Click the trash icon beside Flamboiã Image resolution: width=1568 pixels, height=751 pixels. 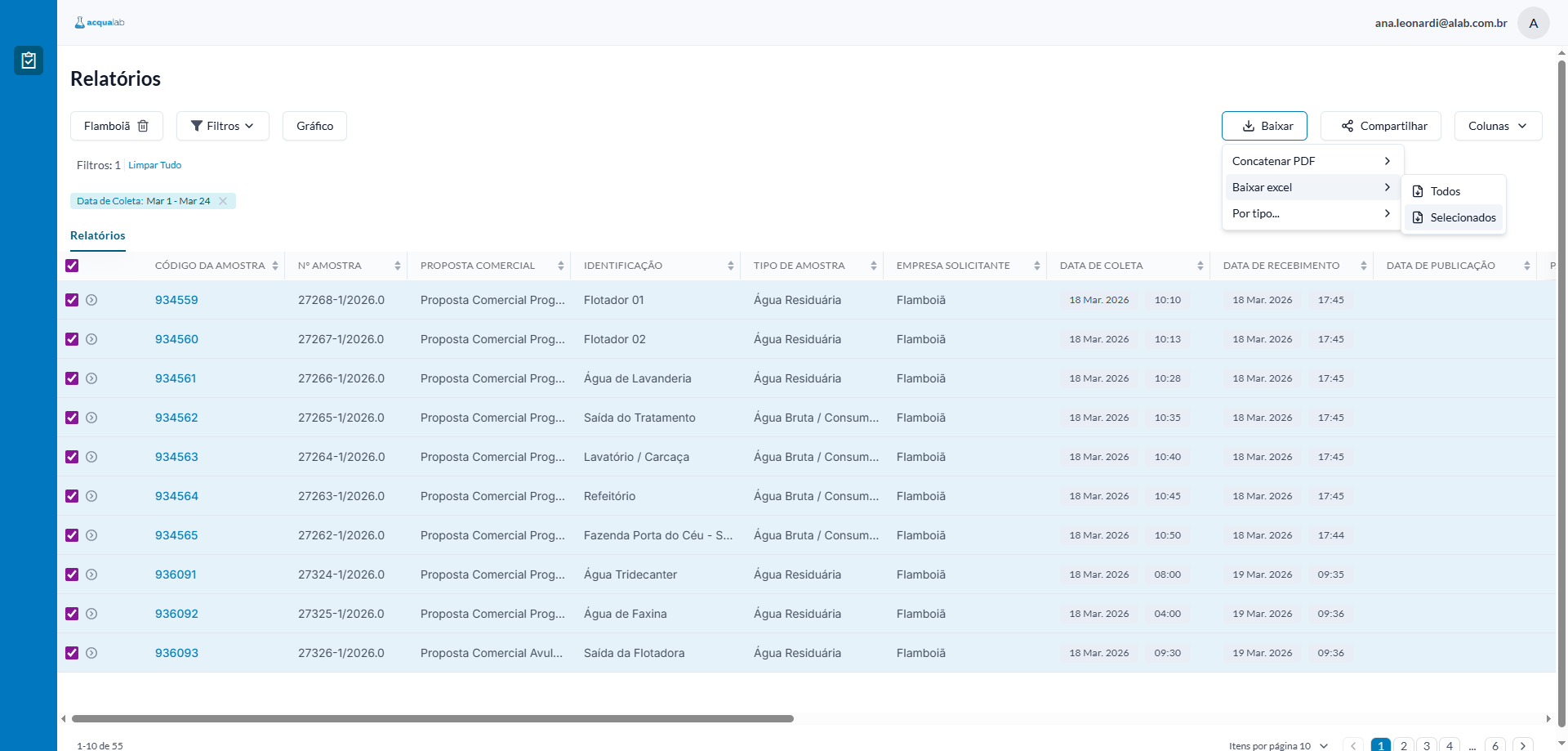pos(143,126)
